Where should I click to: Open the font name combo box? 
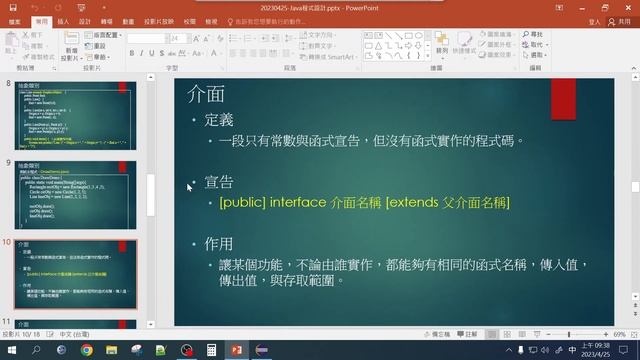[x=148, y=38]
